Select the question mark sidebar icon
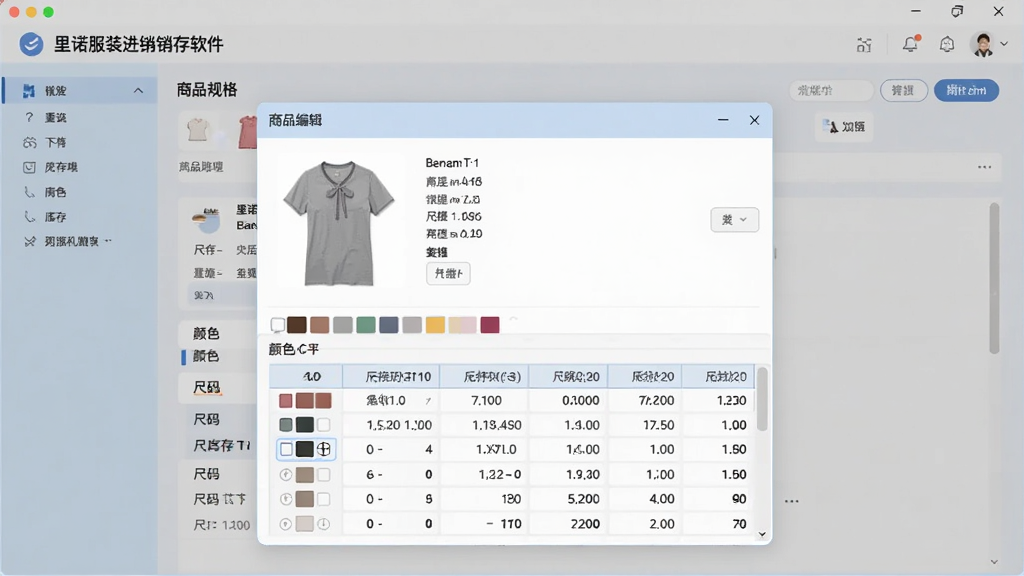This screenshot has width=1024, height=576. pos(29,118)
